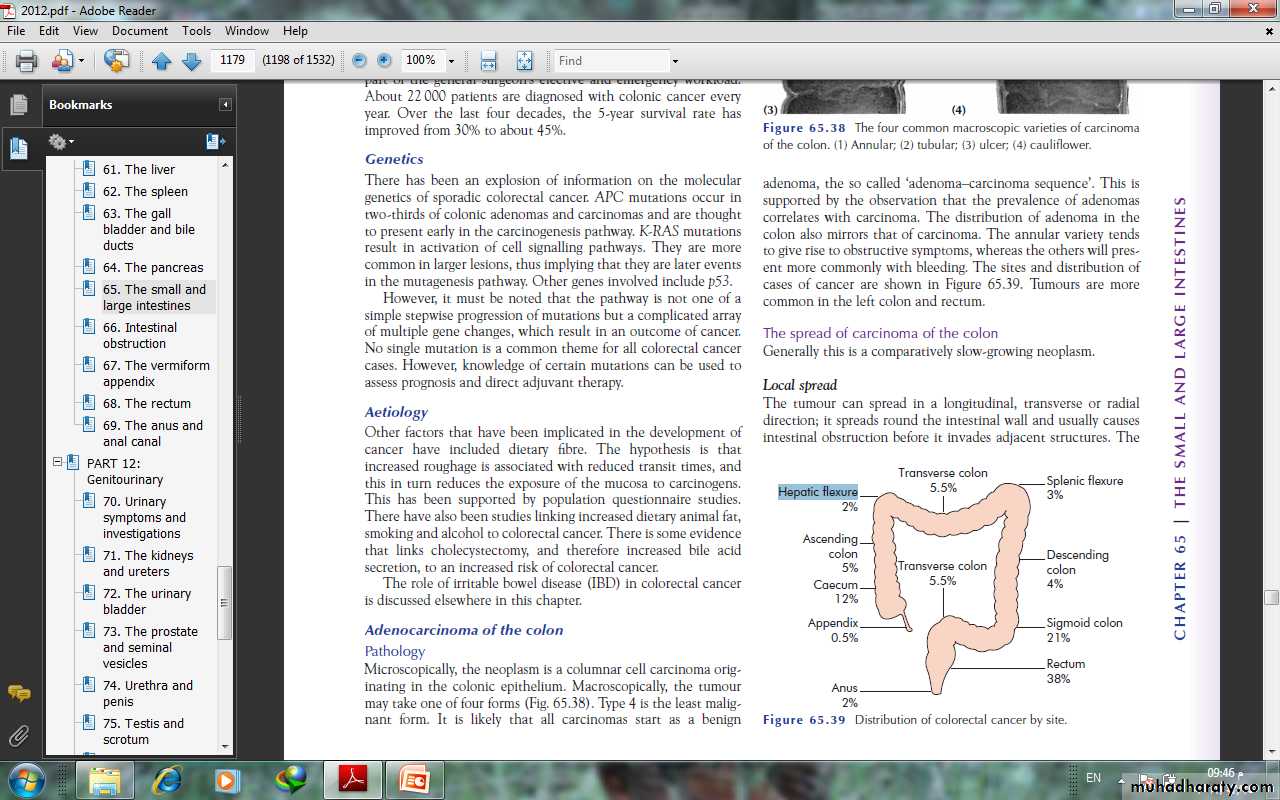Go to next page with down arrow
1280x800 pixels.
click(191, 61)
